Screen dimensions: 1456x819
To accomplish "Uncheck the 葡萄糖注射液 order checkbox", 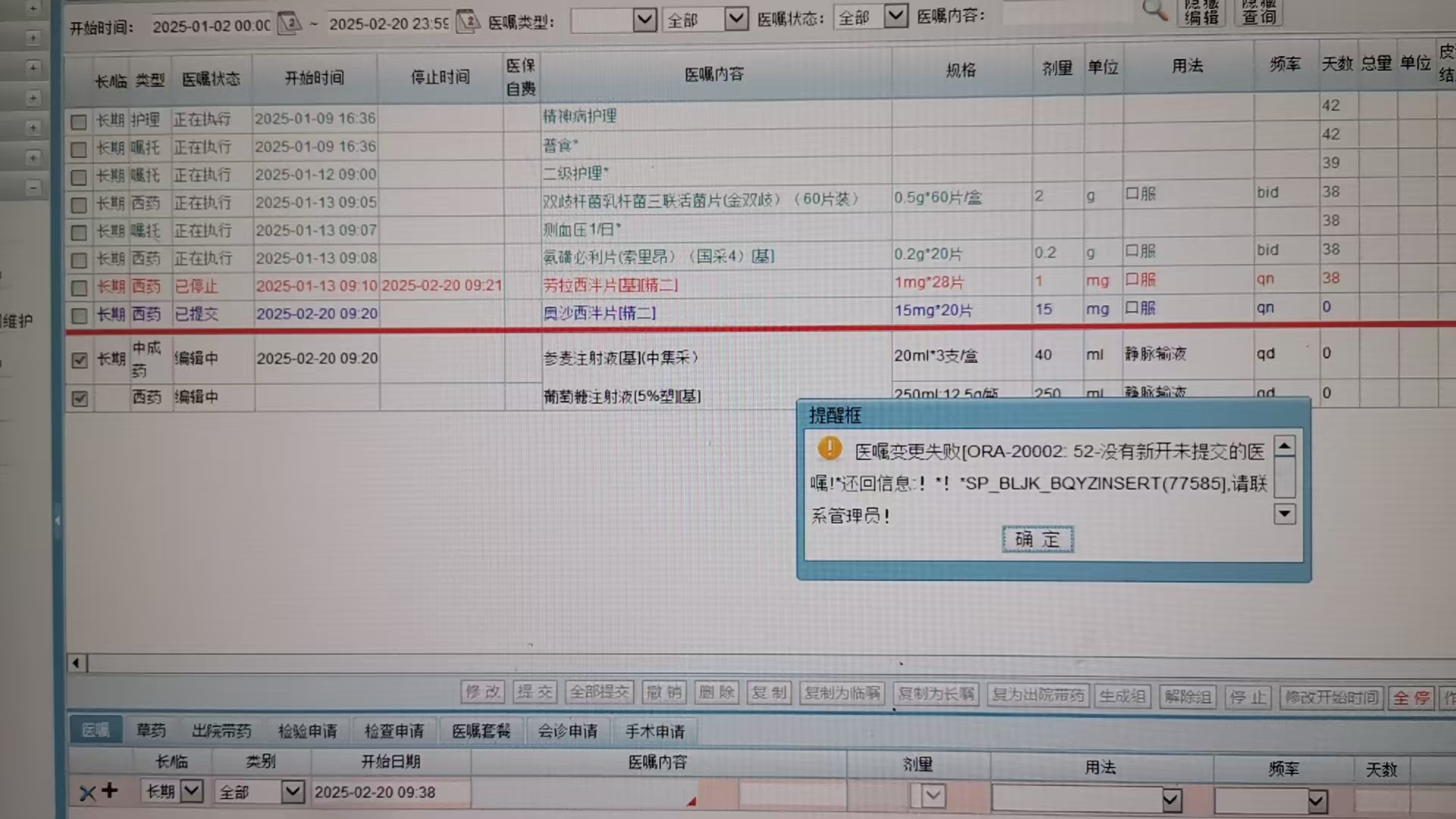I will pos(80,398).
